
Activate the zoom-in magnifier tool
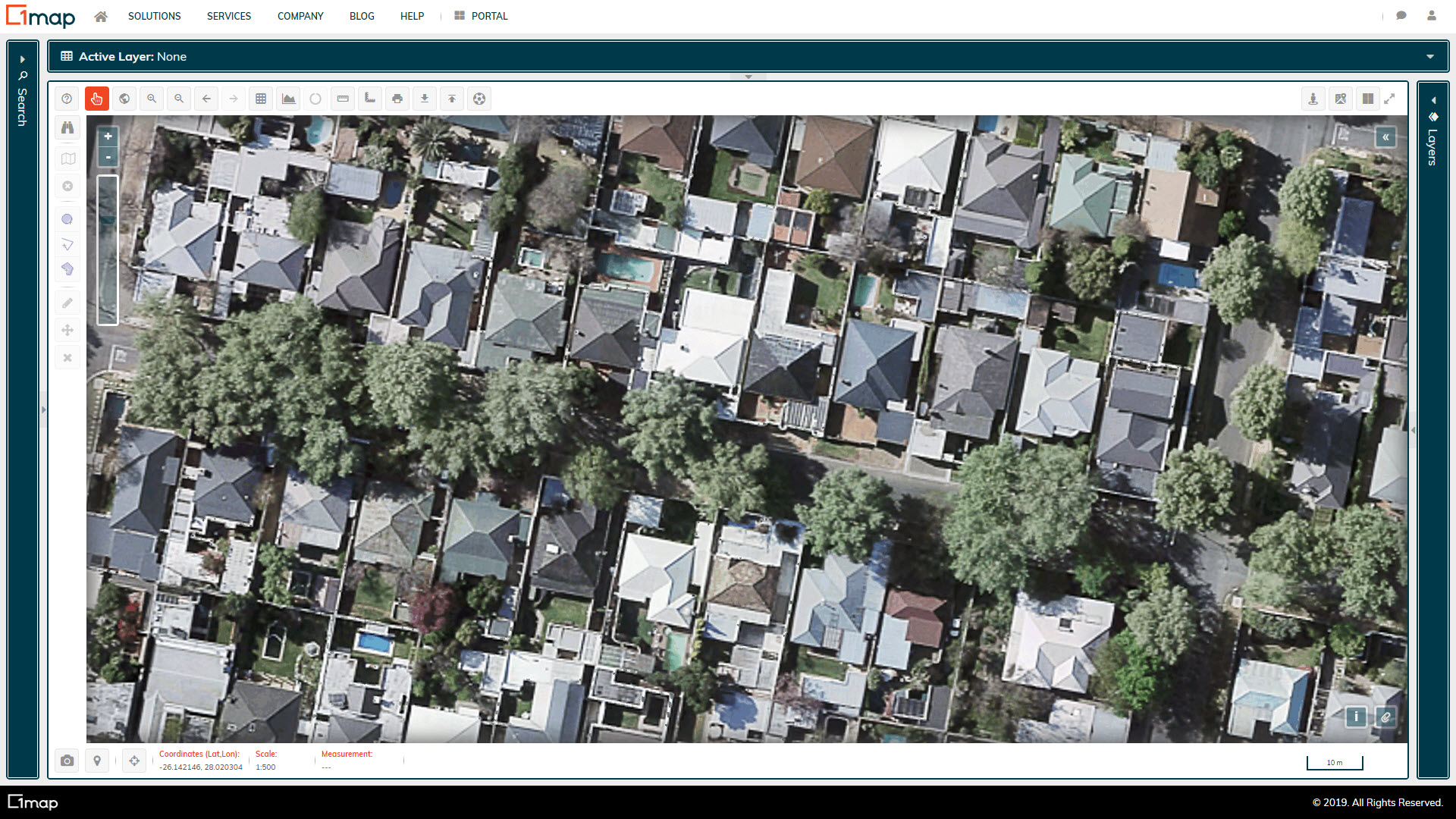(152, 99)
